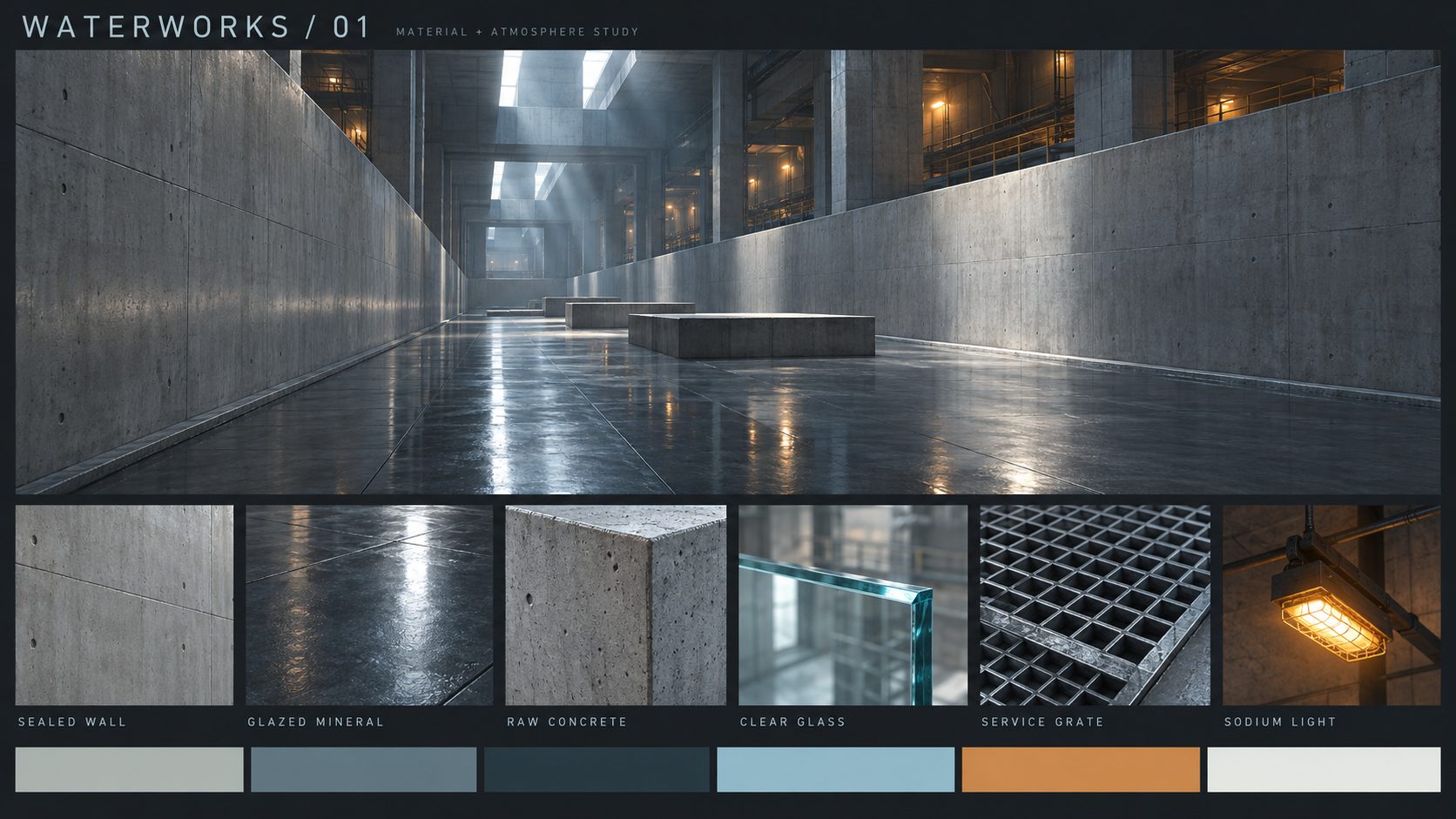Click the 'WATERWORKS / 01' title

coord(197,27)
